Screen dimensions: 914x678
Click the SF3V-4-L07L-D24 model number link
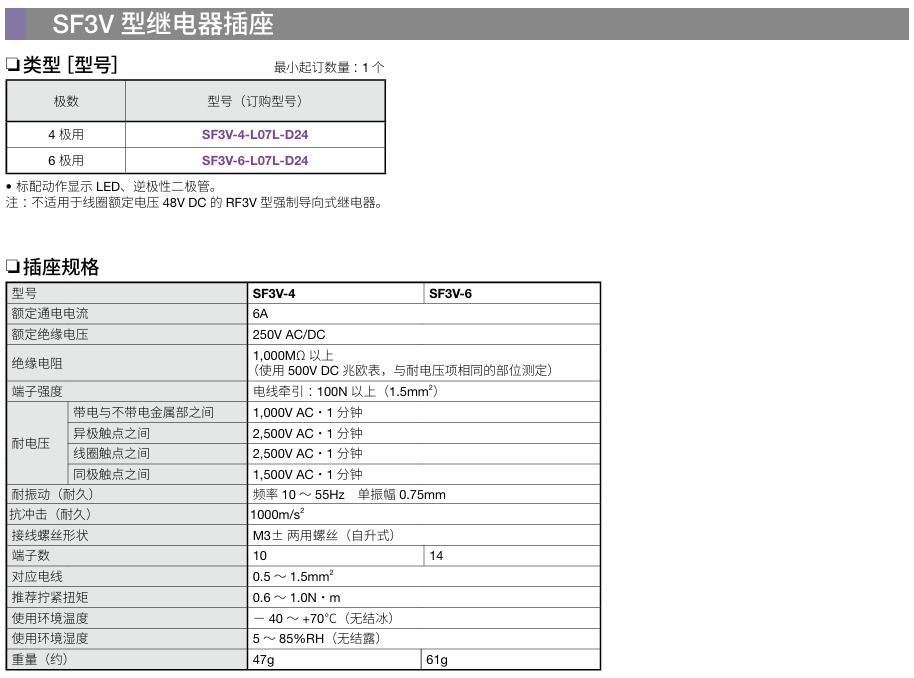(x=255, y=134)
